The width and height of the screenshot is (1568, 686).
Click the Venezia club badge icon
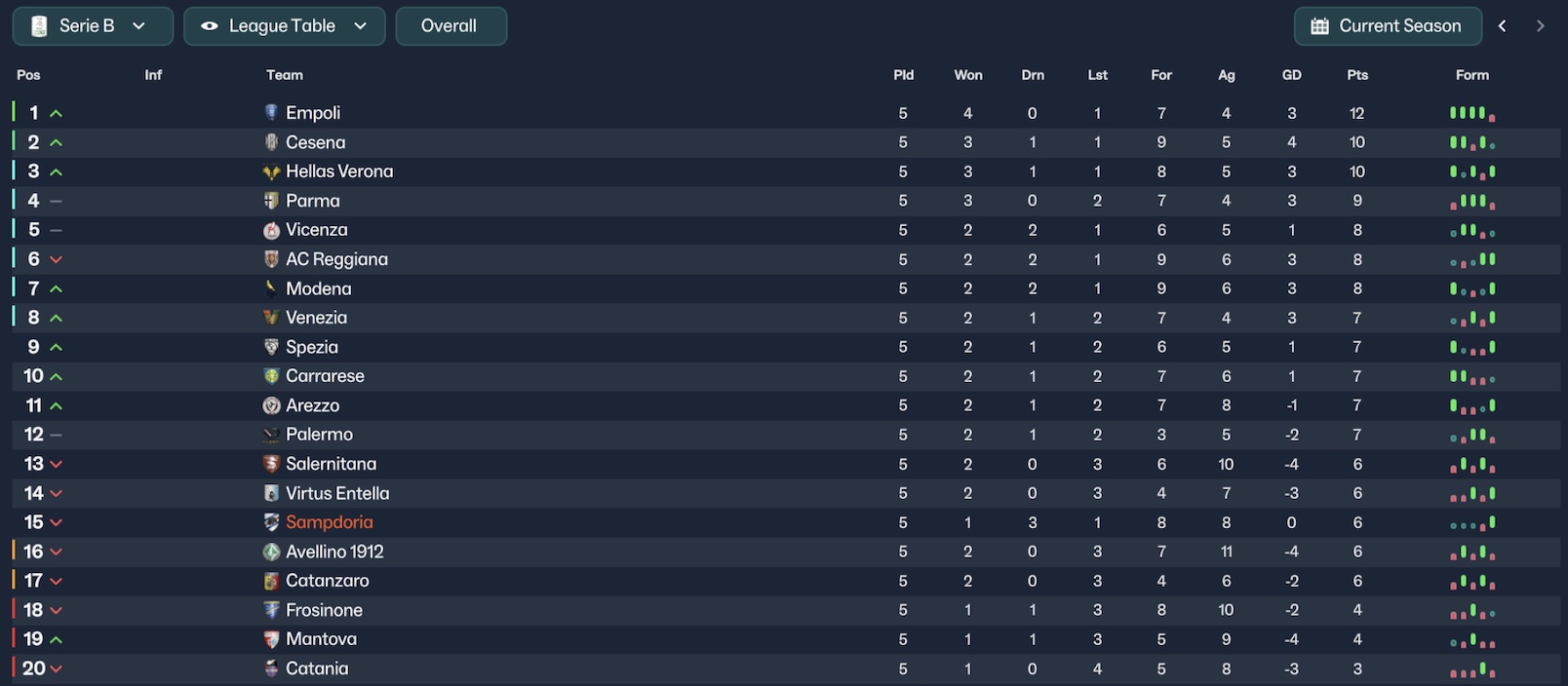[271, 318]
